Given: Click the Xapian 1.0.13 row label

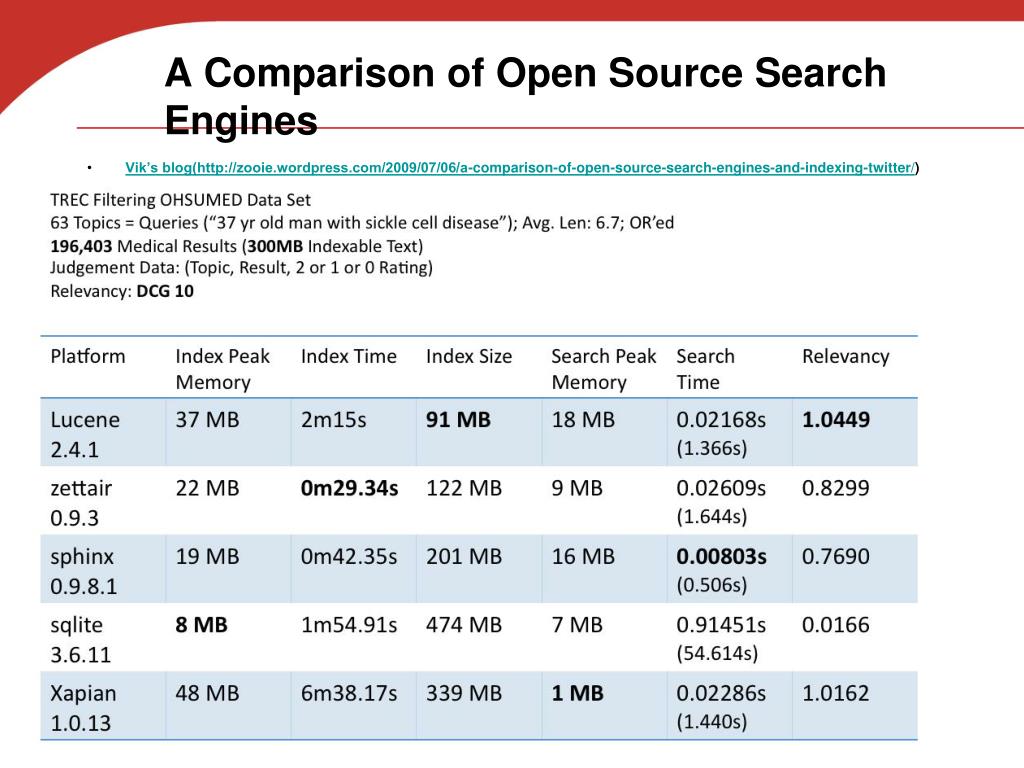Looking at the screenshot, I should pyautogui.click(x=83, y=708).
